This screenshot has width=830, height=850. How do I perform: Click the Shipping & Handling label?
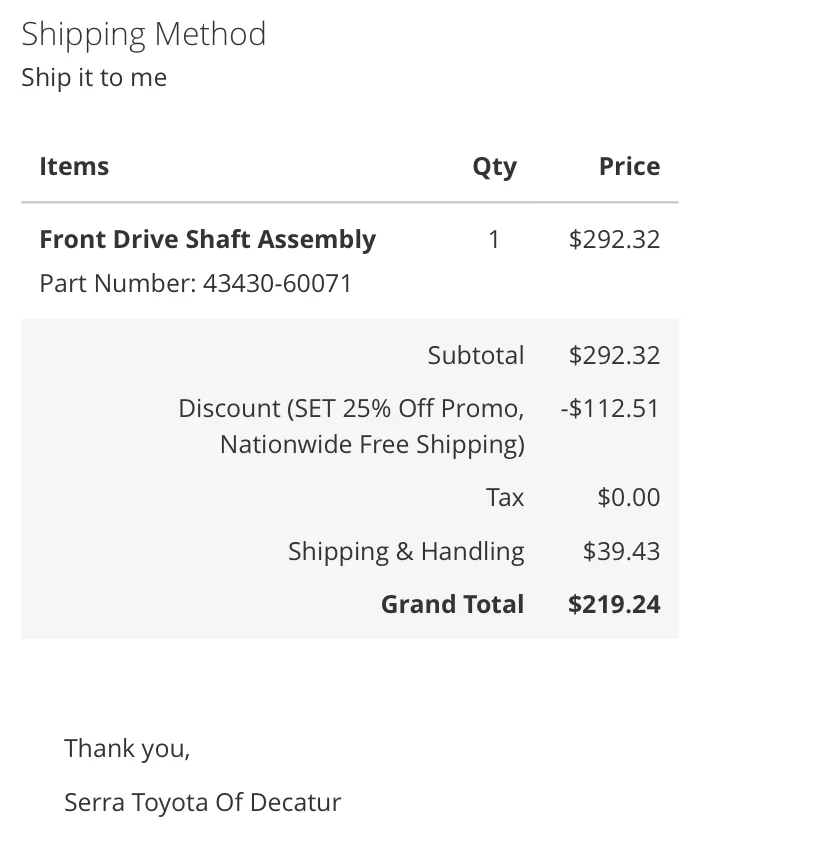pos(406,551)
